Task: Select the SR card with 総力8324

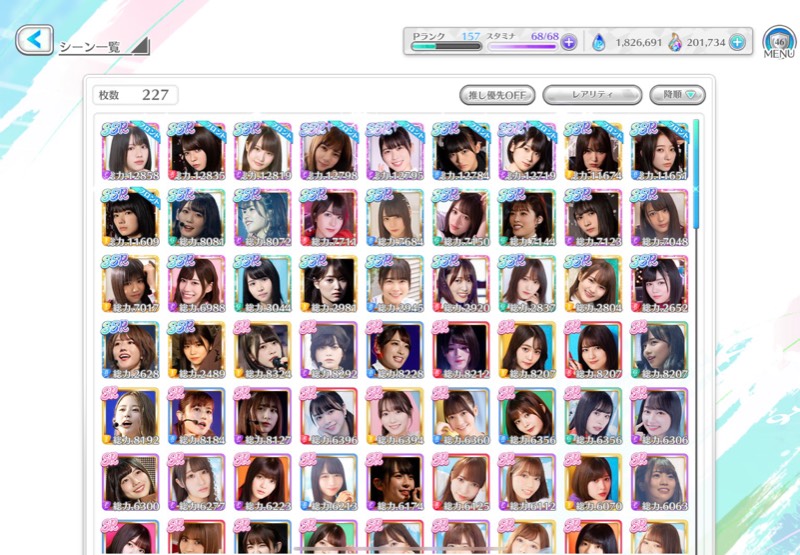Action: (263, 350)
